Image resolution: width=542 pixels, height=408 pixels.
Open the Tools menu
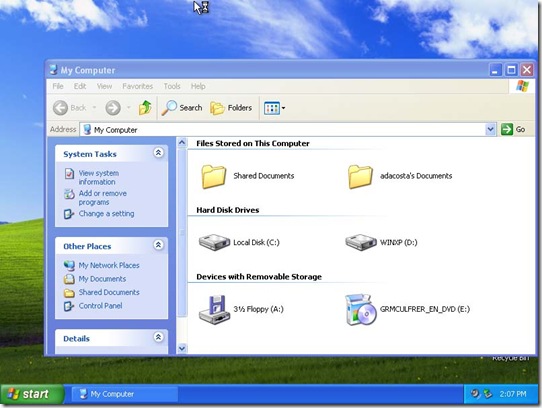(172, 86)
